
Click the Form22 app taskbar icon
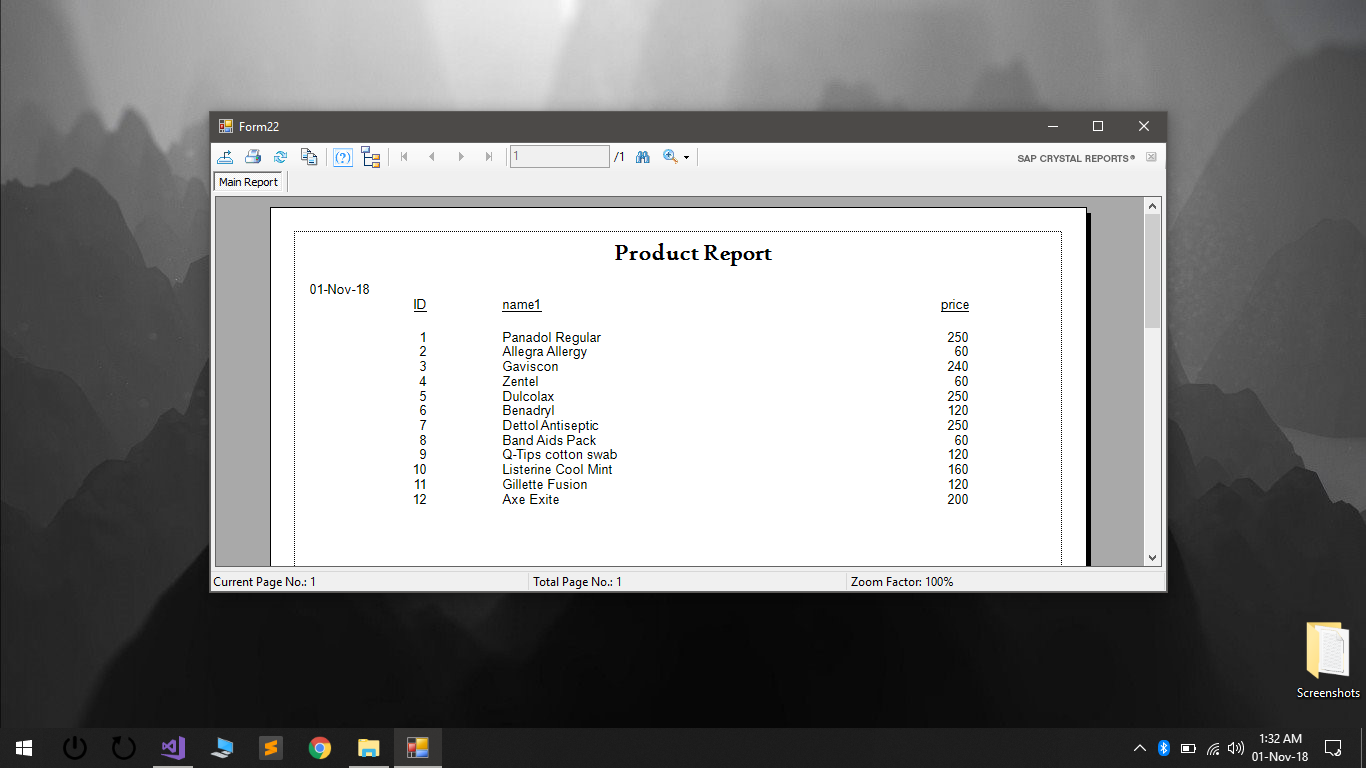pos(418,748)
